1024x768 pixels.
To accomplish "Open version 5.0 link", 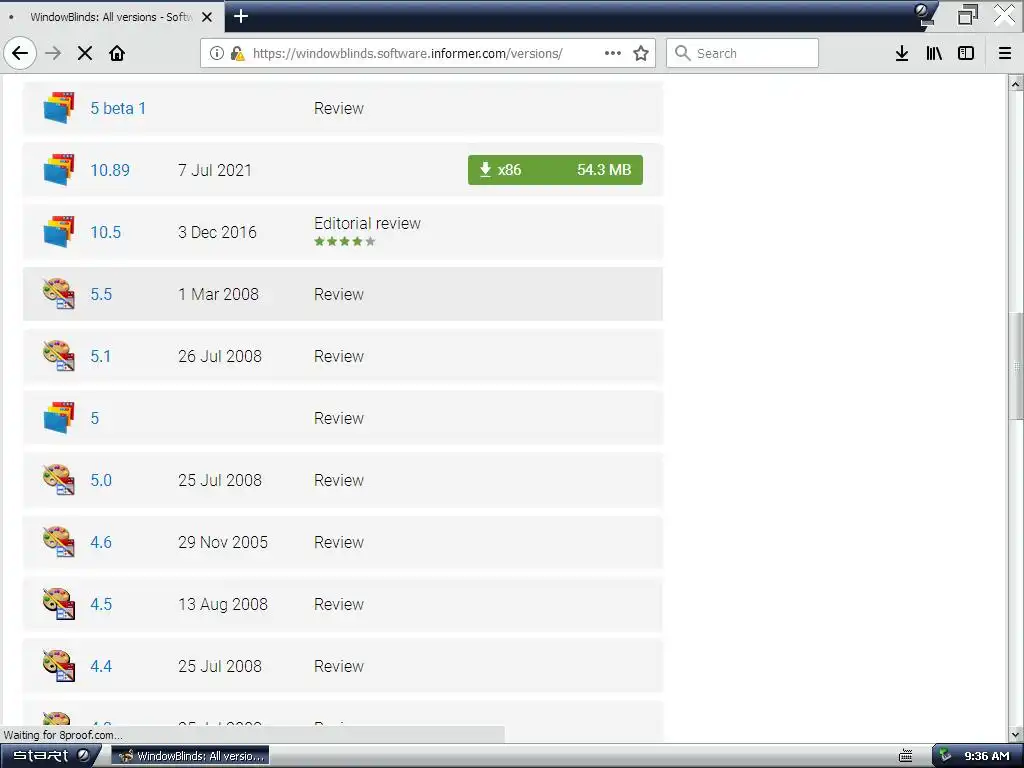I will coord(101,481).
